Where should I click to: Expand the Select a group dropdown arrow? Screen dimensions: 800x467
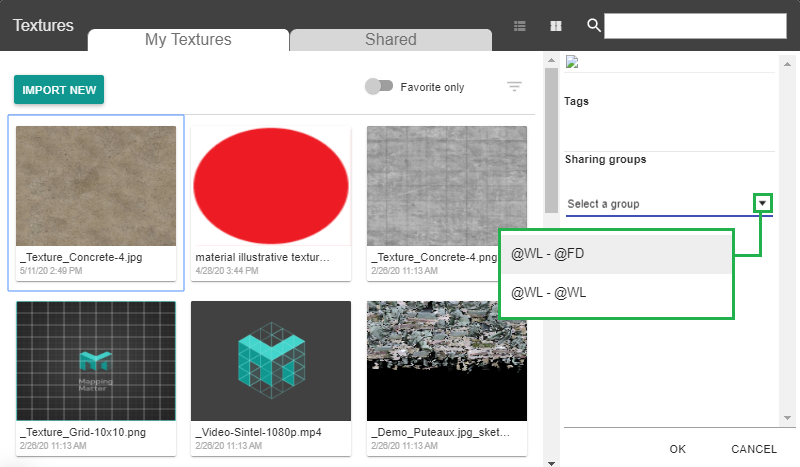coord(763,203)
